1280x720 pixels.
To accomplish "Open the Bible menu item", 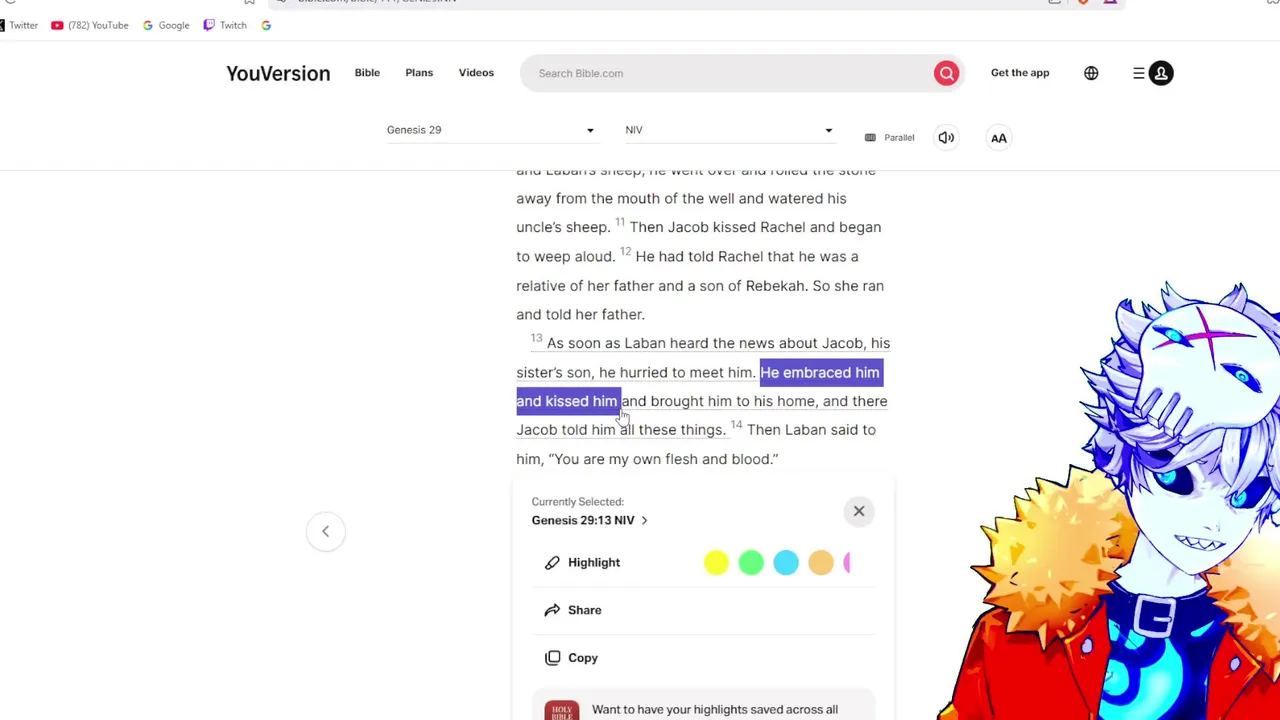I will (x=367, y=73).
